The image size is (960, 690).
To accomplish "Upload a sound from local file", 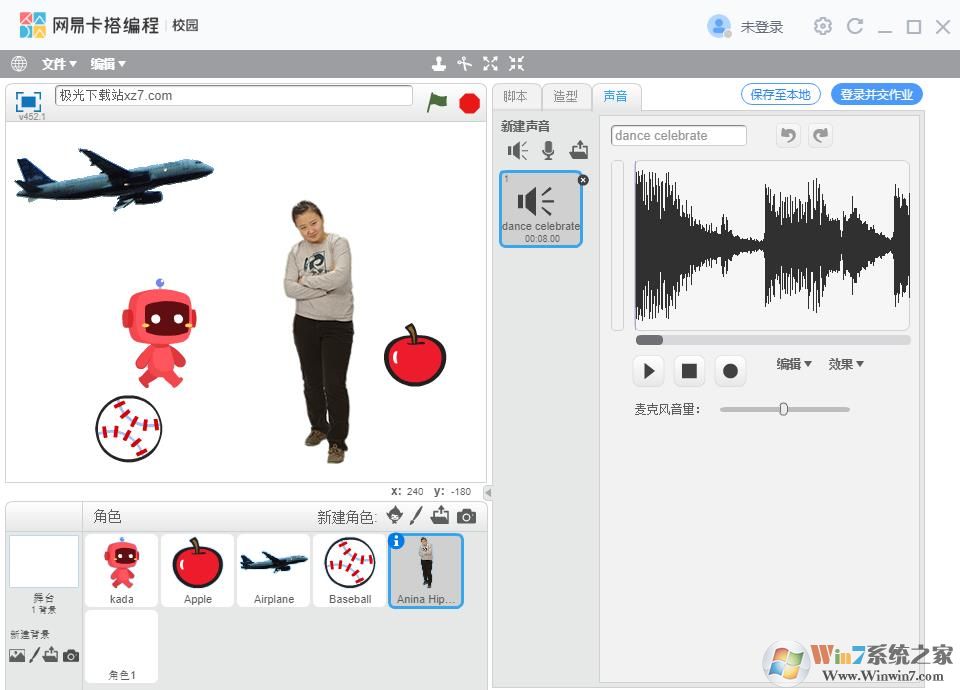I will click(579, 150).
